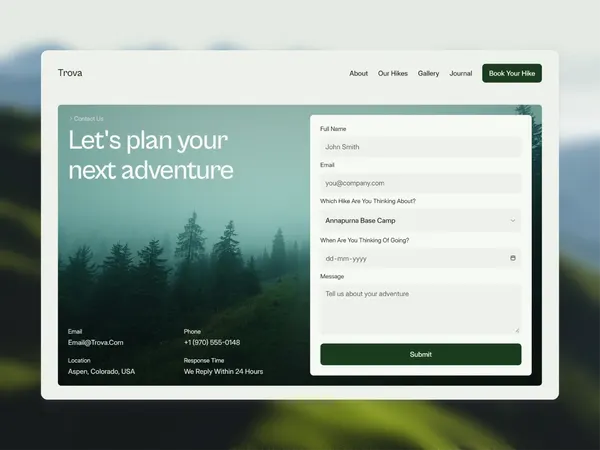The image size is (600, 450).
Task: Click Email@Trova.Com address
Action: pos(96,342)
